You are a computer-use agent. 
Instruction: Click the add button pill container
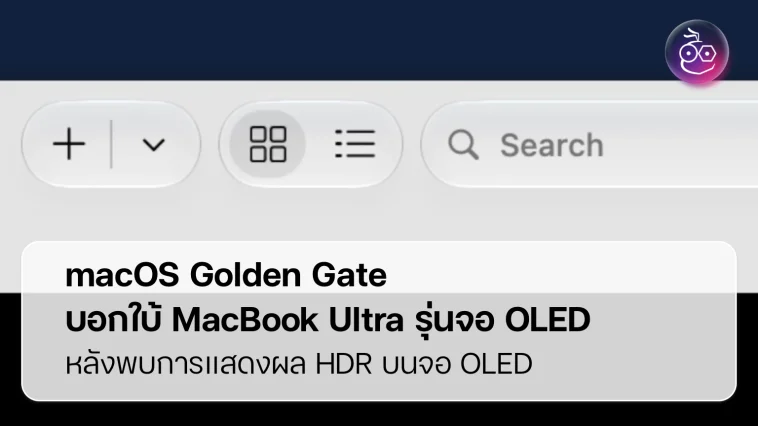(x=111, y=144)
